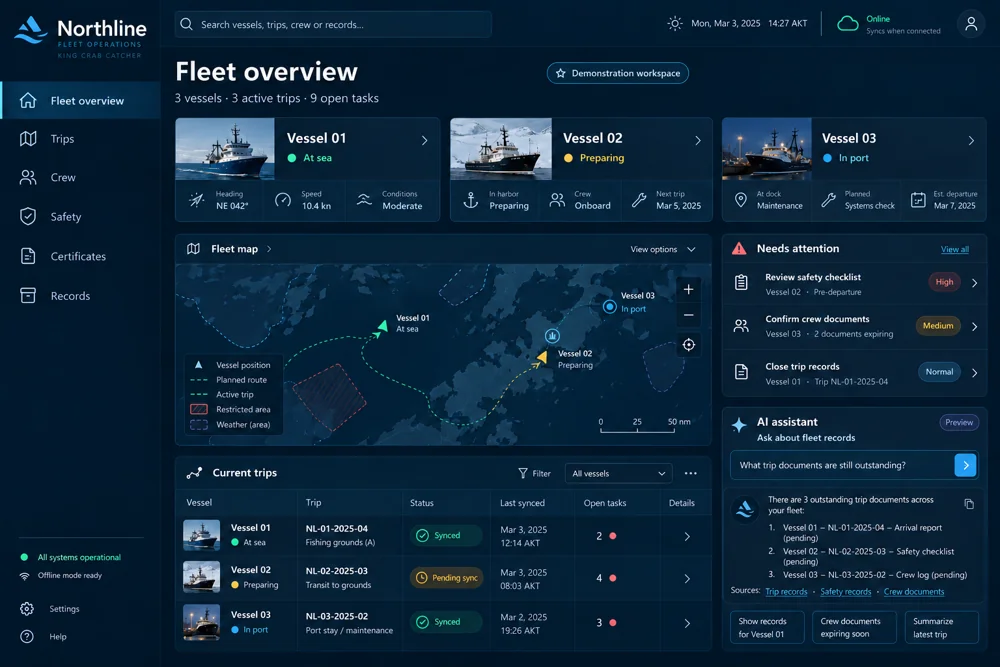This screenshot has width=1000, height=667.
Task: Expand Vessel 01 card chevron
Action: click(425, 140)
